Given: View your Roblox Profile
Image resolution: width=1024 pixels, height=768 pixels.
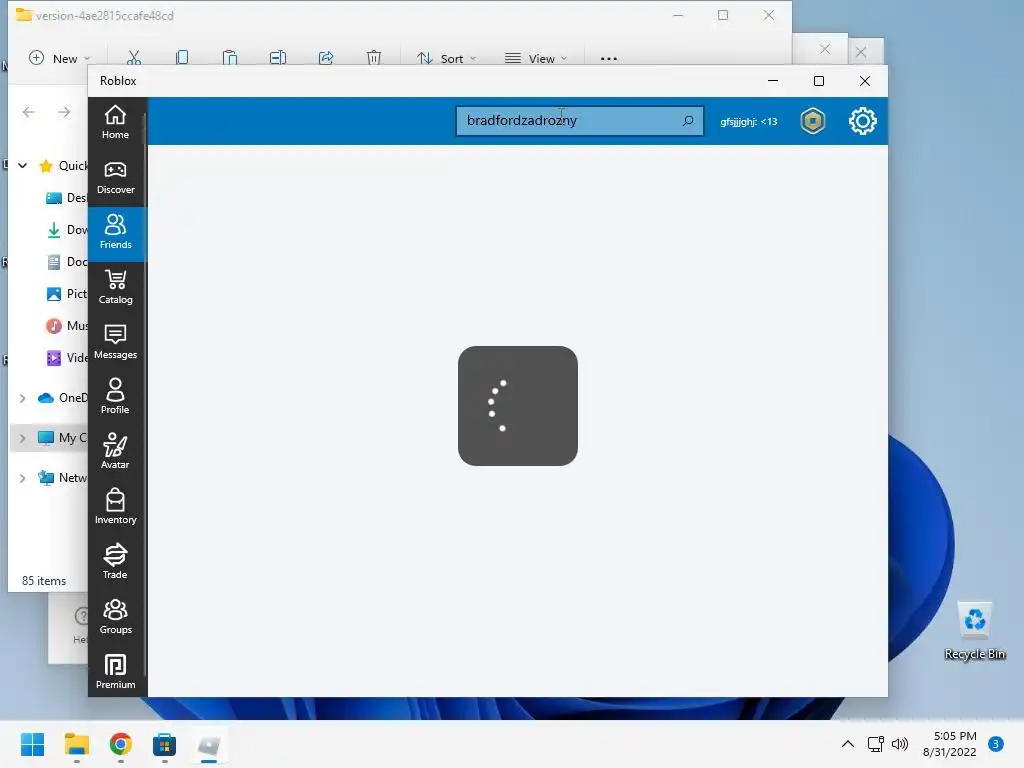Looking at the screenshot, I should 116,397.
